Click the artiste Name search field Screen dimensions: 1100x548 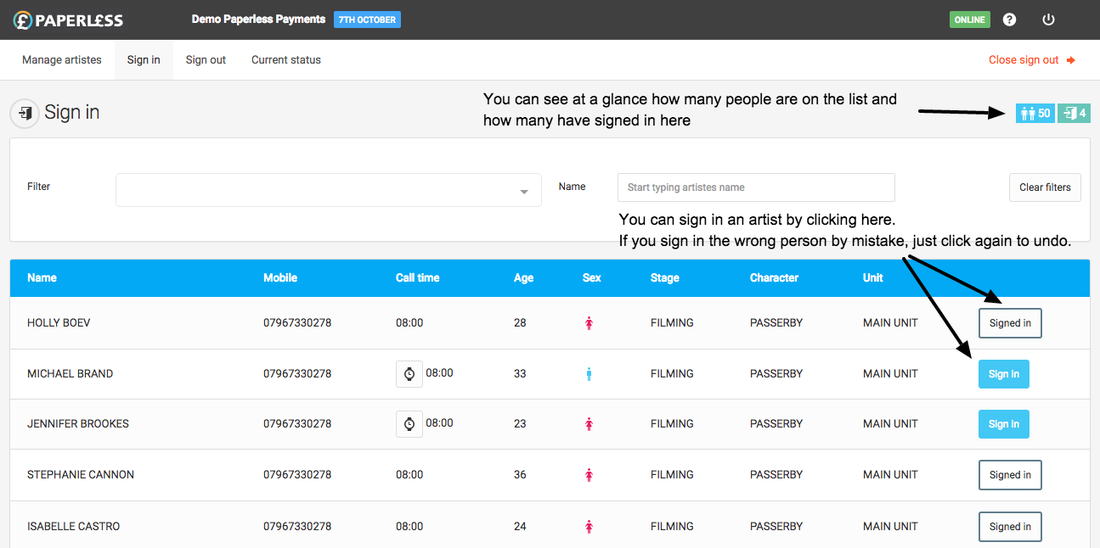point(755,187)
